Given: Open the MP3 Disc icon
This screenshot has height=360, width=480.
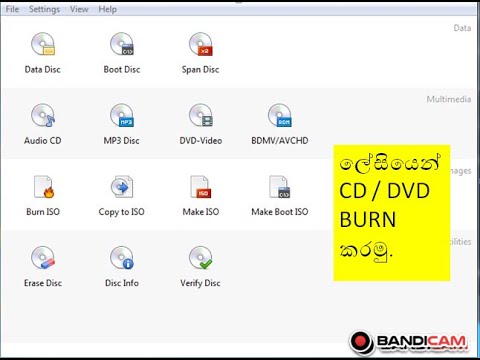Looking at the screenshot, I should click(x=122, y=115).
